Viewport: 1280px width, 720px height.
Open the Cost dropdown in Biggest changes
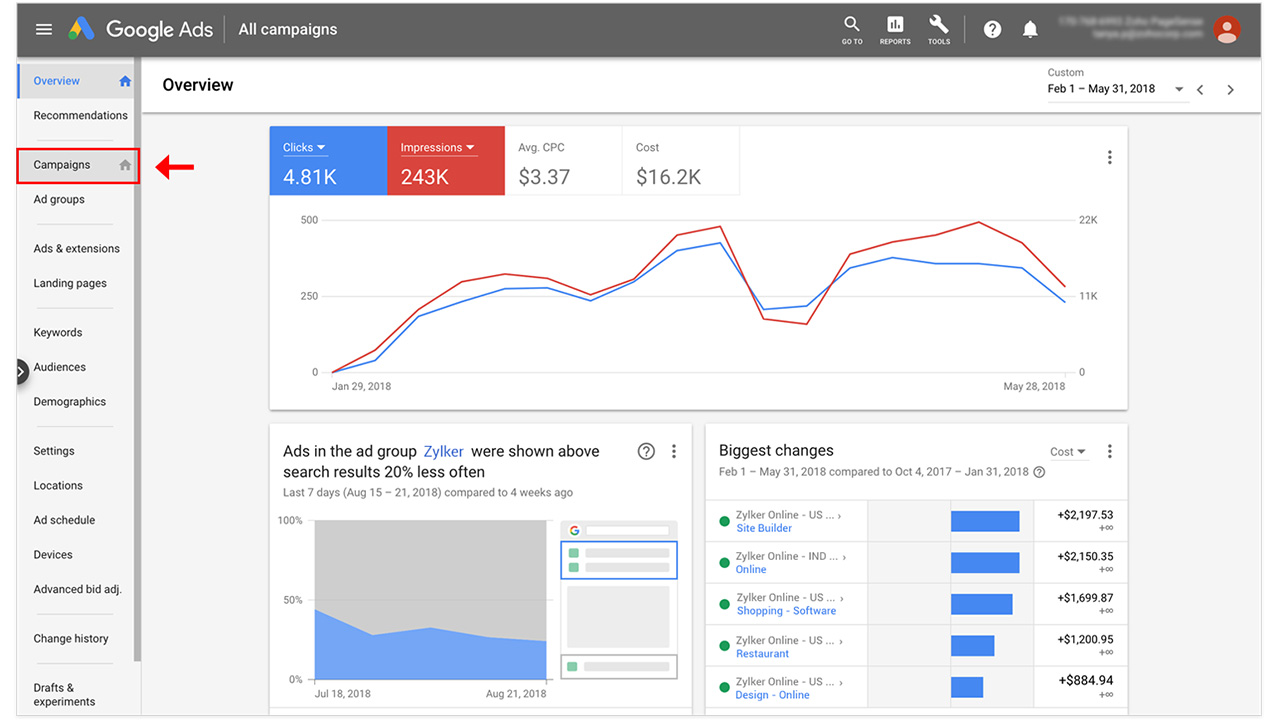pos(1068,452)
